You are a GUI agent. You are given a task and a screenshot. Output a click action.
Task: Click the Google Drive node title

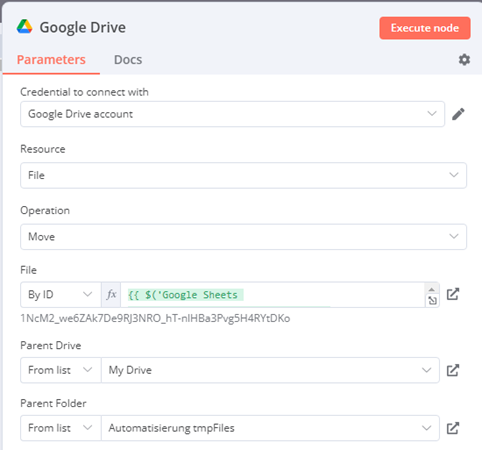83,27
